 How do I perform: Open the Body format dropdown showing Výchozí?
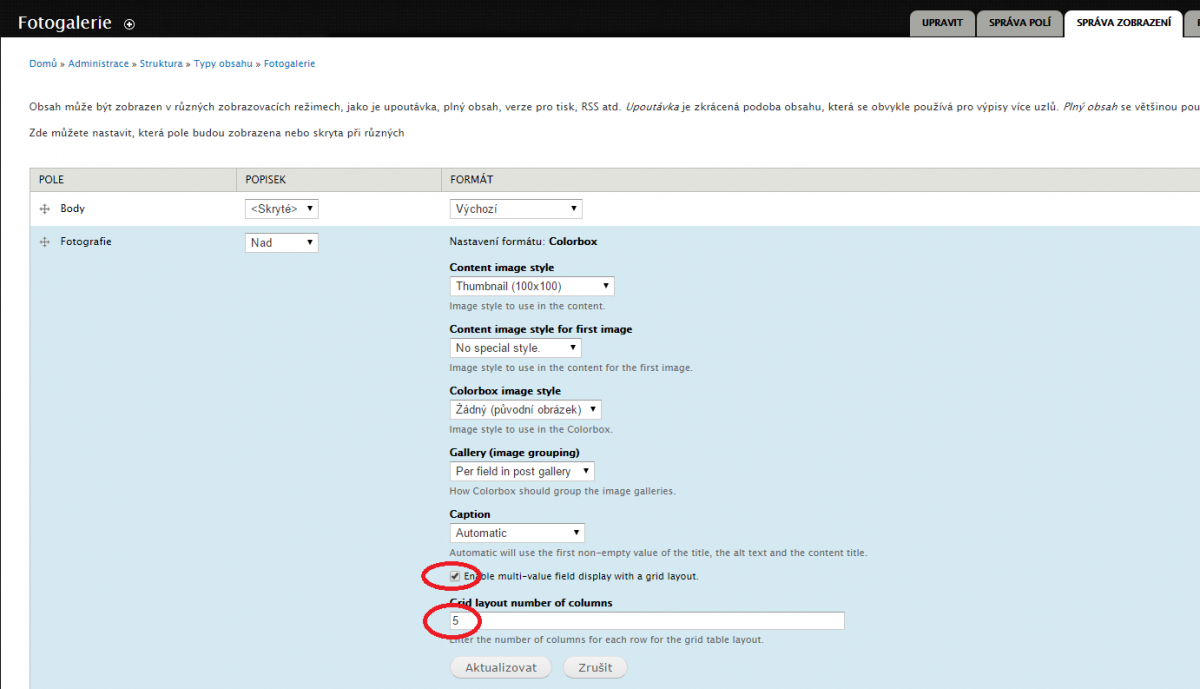(516, 209)
